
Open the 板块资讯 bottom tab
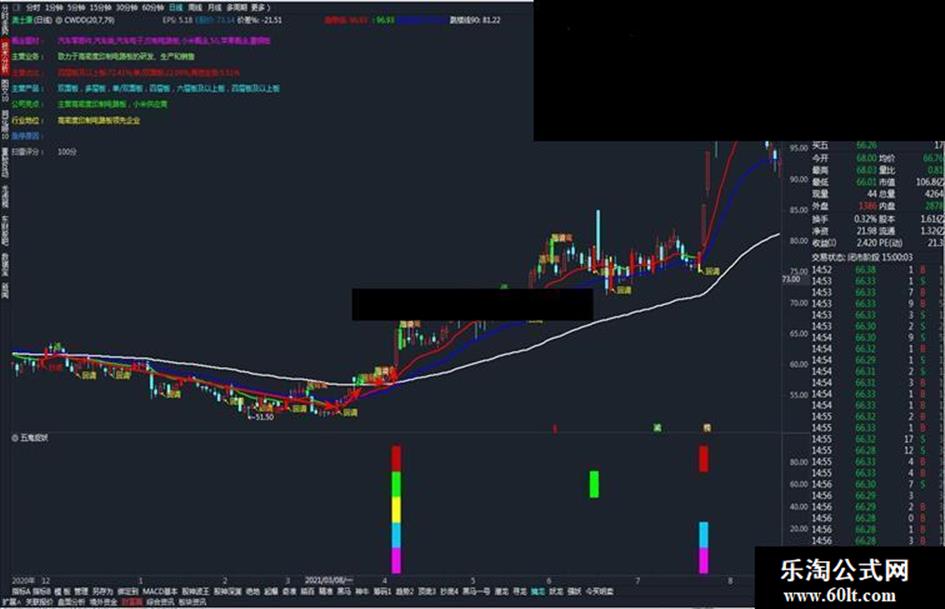pos(192,602)
